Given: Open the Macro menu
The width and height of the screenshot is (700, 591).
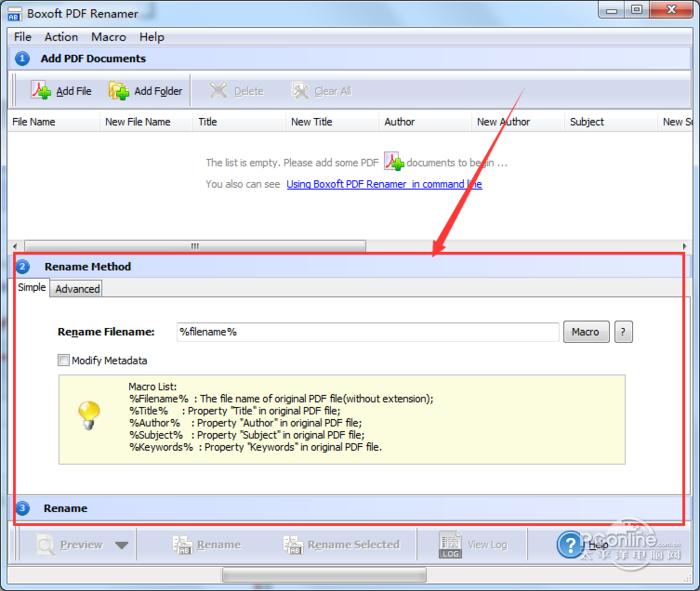Looking at the screenshot, I should tap(108, 37).
